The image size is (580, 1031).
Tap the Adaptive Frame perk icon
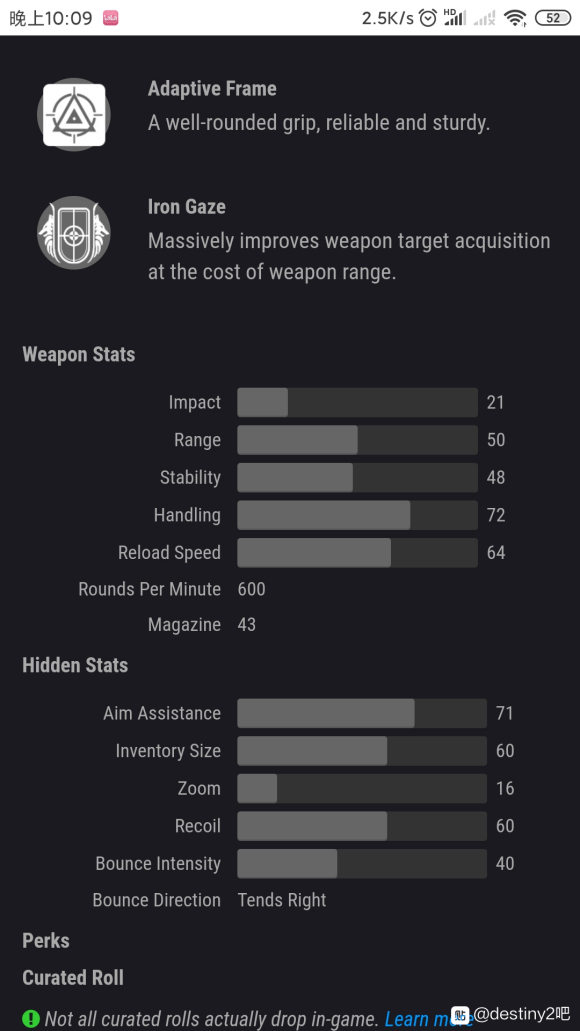(x=74, y=114)
